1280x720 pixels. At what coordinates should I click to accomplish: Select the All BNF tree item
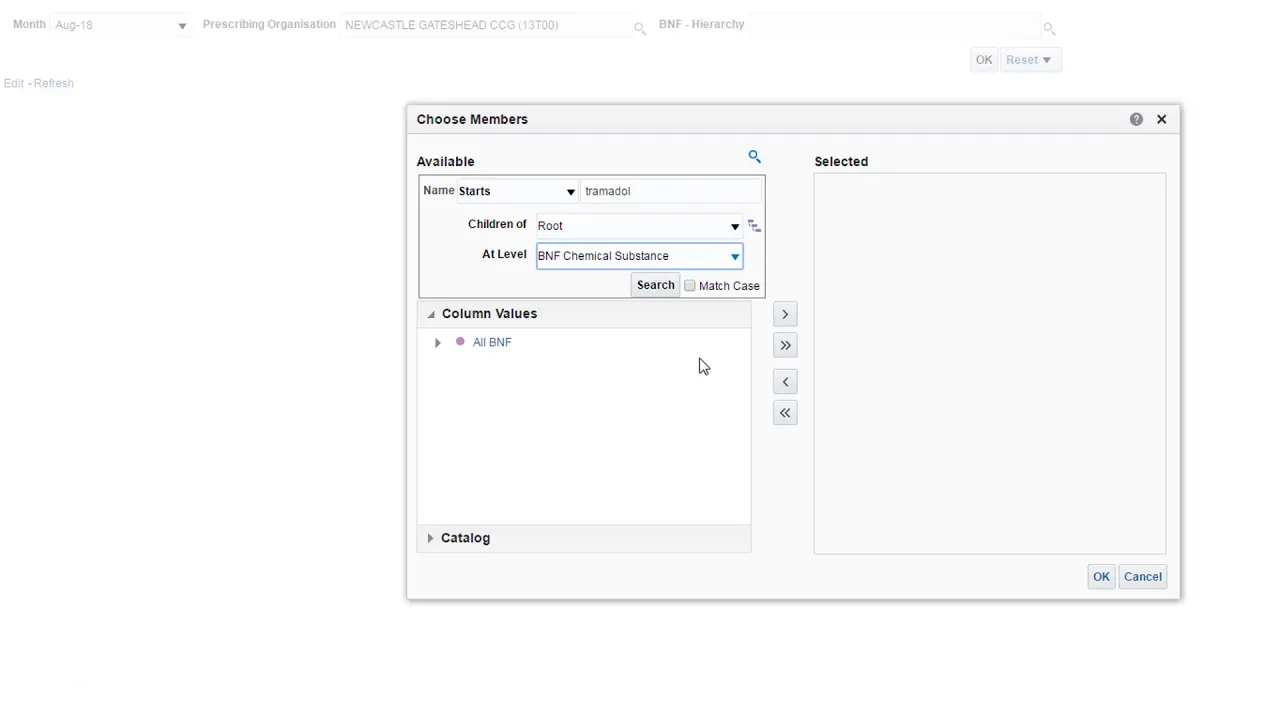[492, 342]
